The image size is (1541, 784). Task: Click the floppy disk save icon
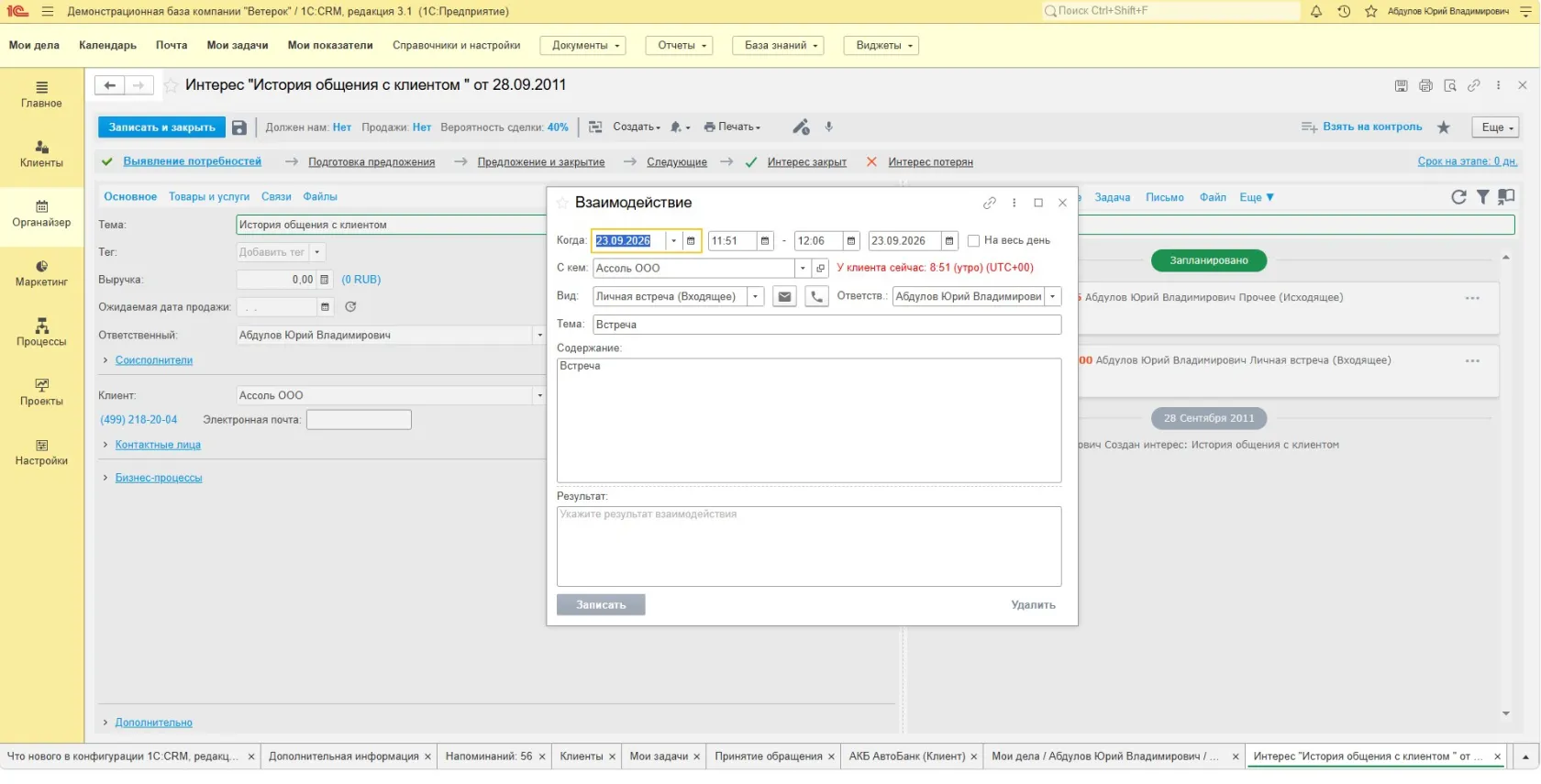click(x=239, y=127)
